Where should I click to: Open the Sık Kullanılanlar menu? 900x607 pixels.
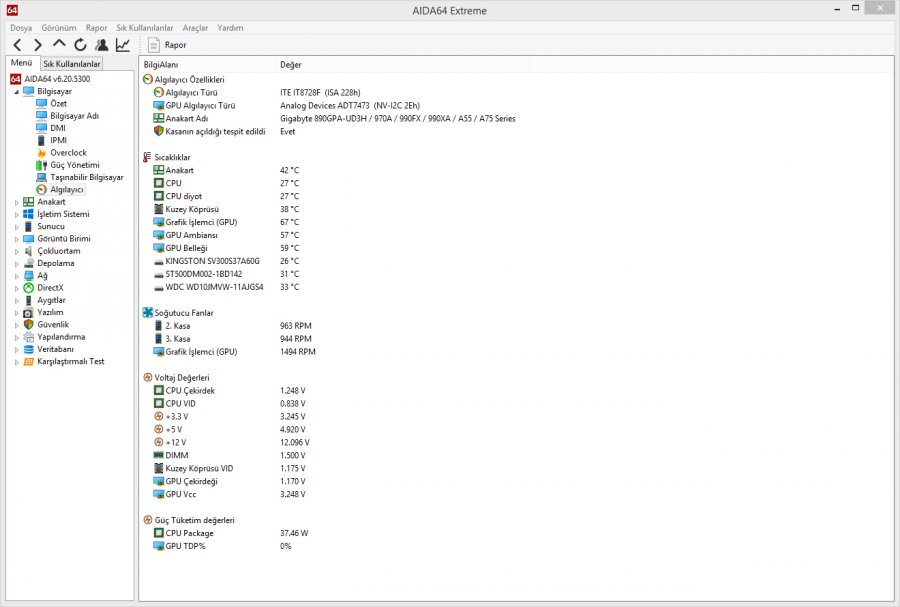[145, 28]
